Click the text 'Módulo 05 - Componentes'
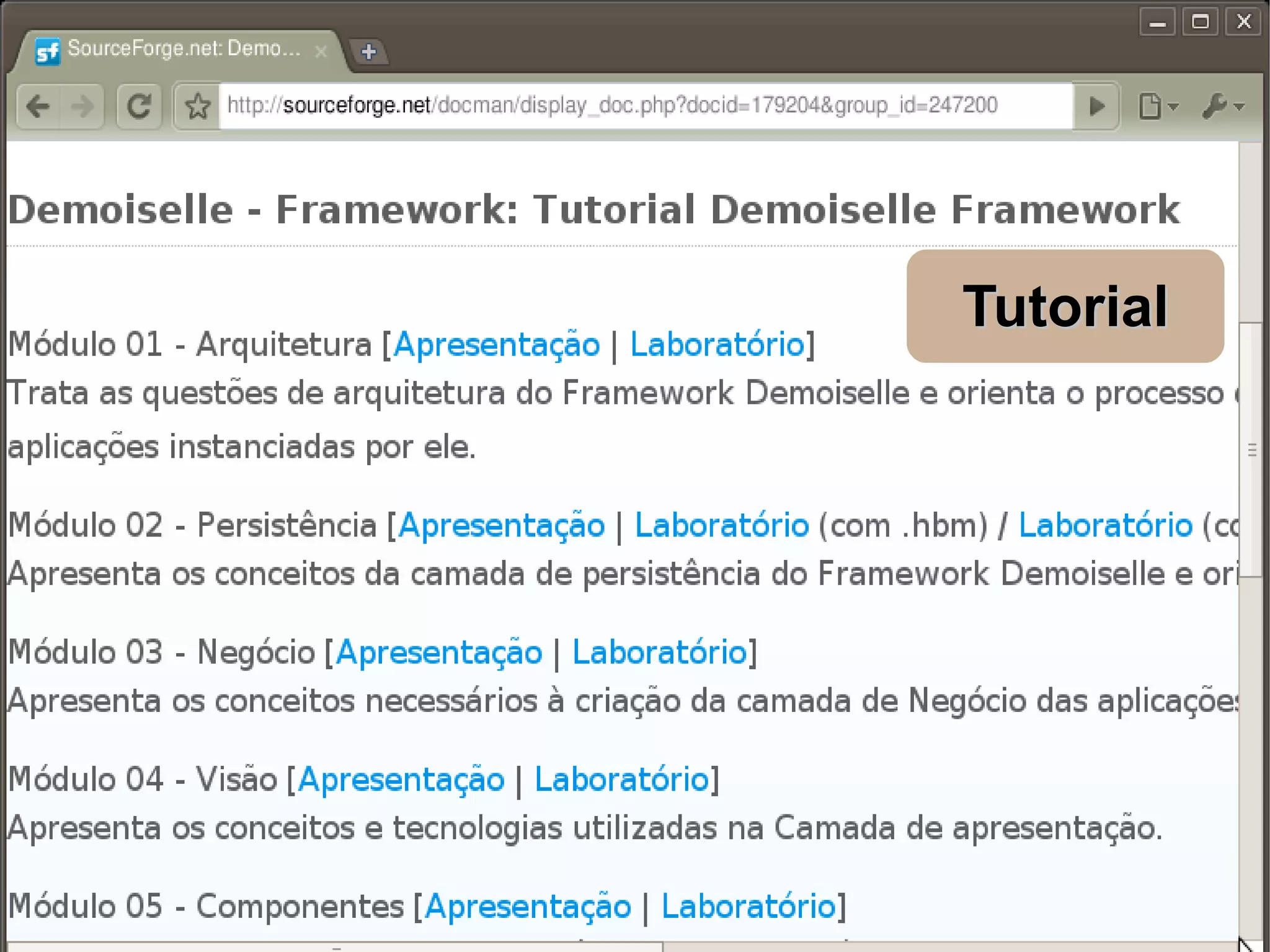 pyautogui.click(x=206, y=907)
